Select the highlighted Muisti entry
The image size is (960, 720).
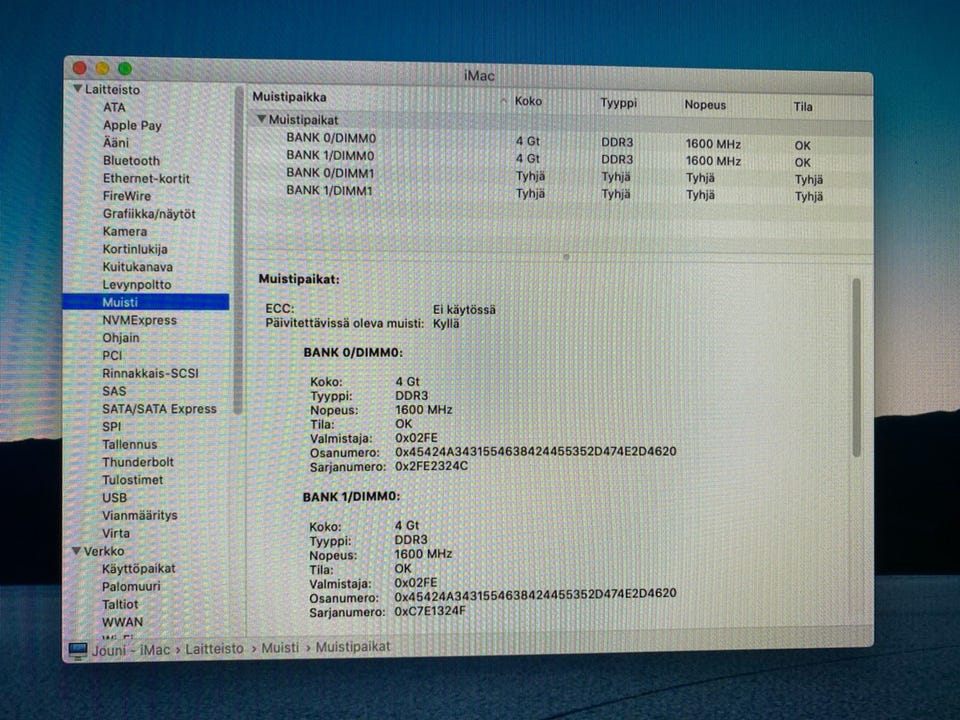(x=146, y=302)
